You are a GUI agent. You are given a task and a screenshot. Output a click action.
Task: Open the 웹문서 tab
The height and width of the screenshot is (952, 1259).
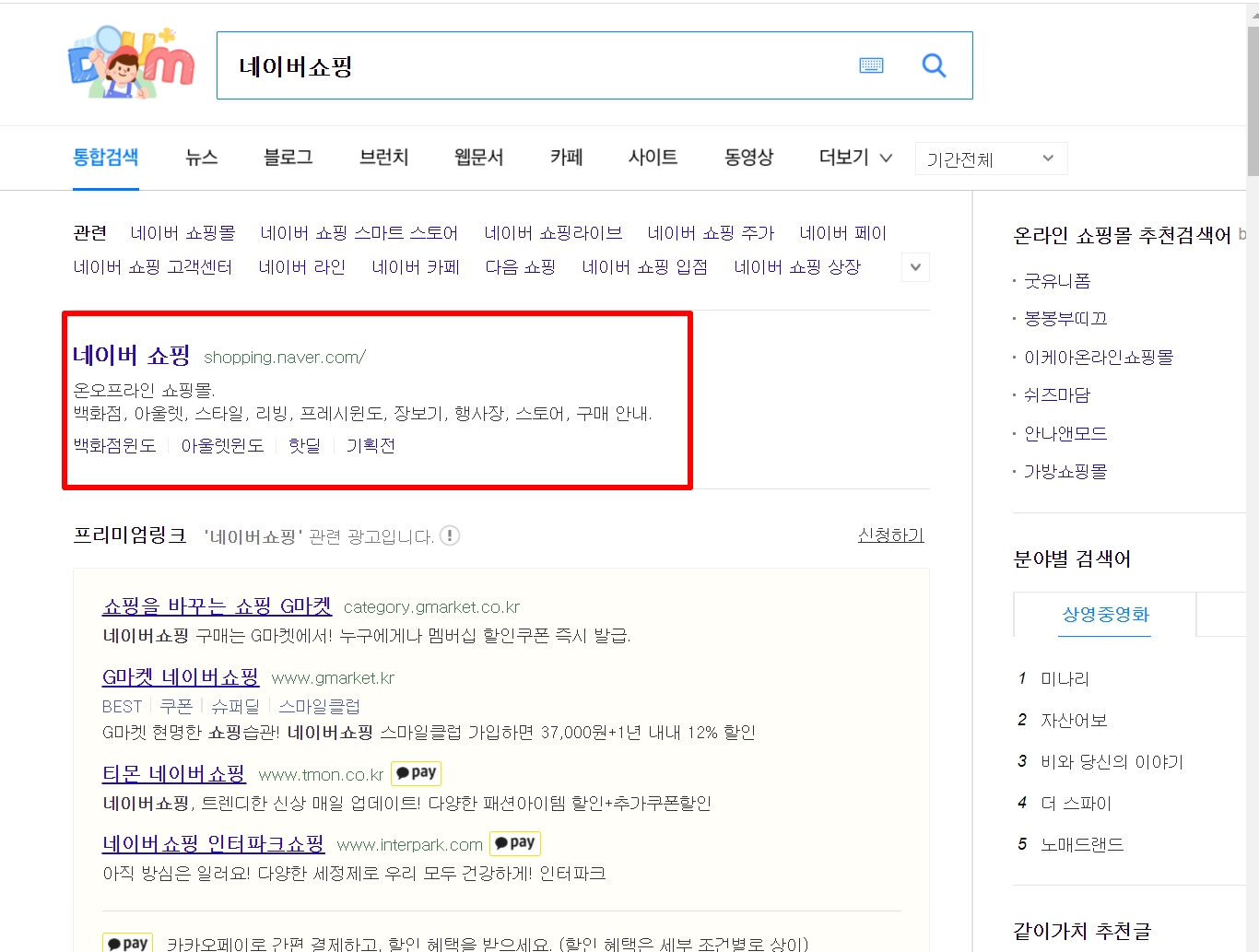pos(479,158)
